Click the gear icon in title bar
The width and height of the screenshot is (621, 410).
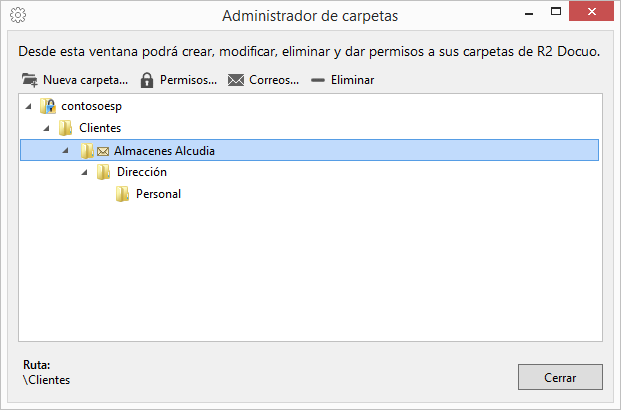[x=18, y=15]
